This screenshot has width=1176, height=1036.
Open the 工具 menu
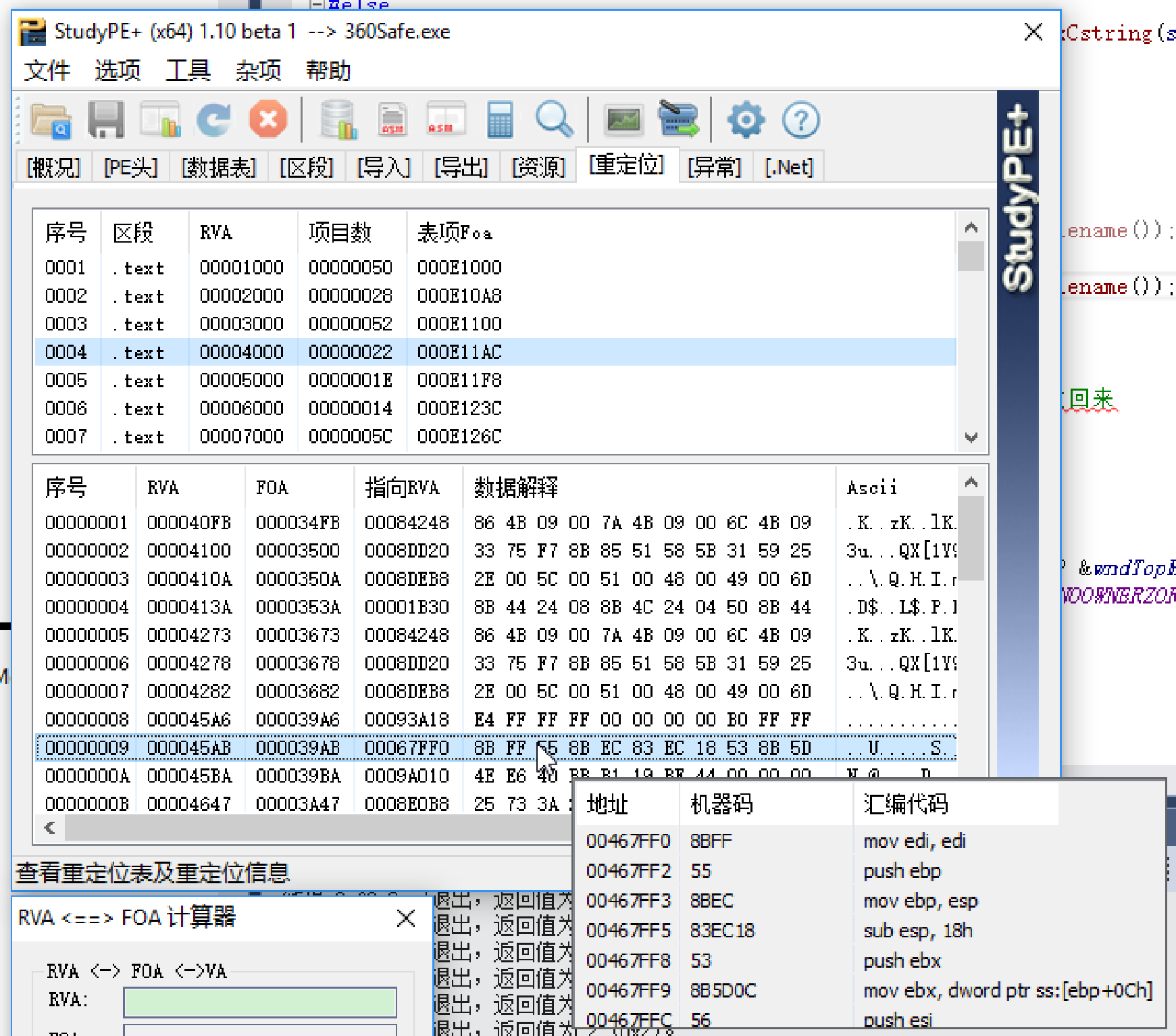188,70
